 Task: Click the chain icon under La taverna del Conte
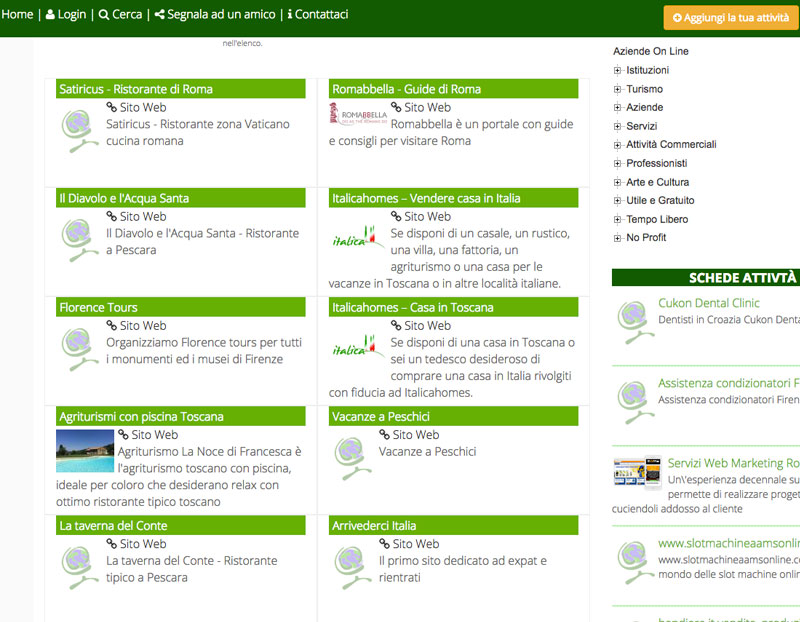pyautogui.click(x=112, y=544)
